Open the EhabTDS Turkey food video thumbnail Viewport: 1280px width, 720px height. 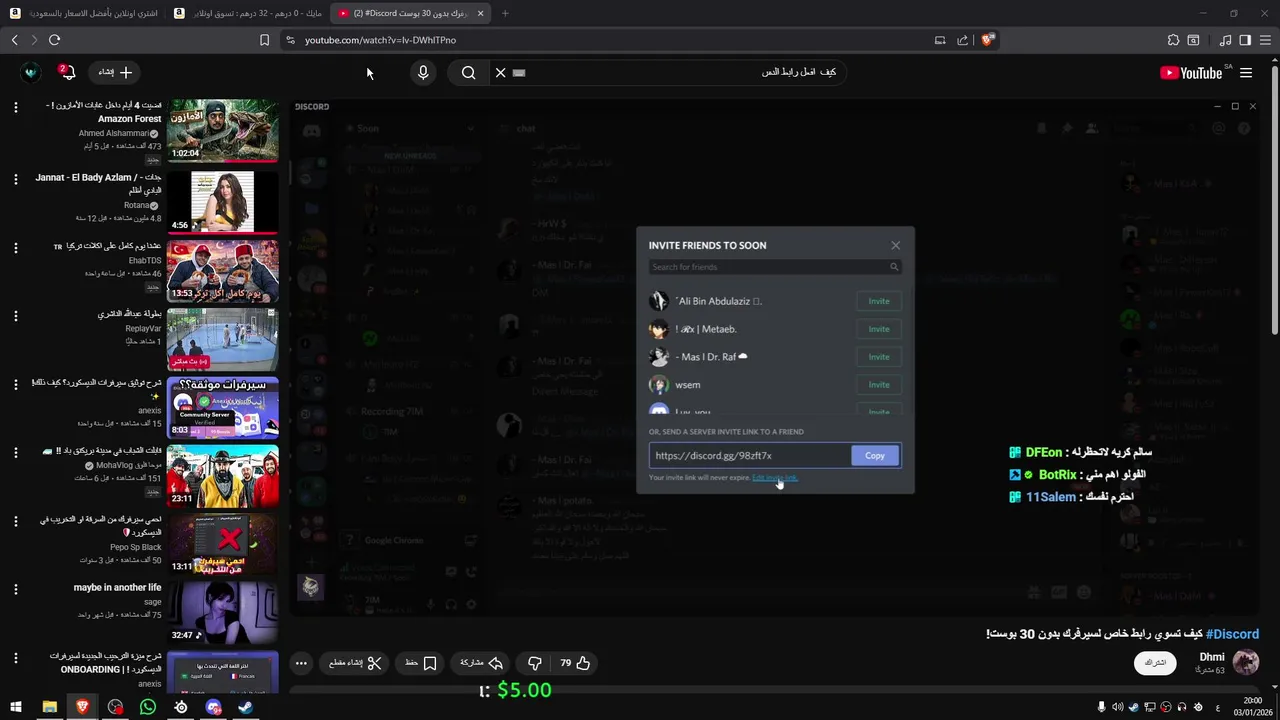tap(223, 270)
